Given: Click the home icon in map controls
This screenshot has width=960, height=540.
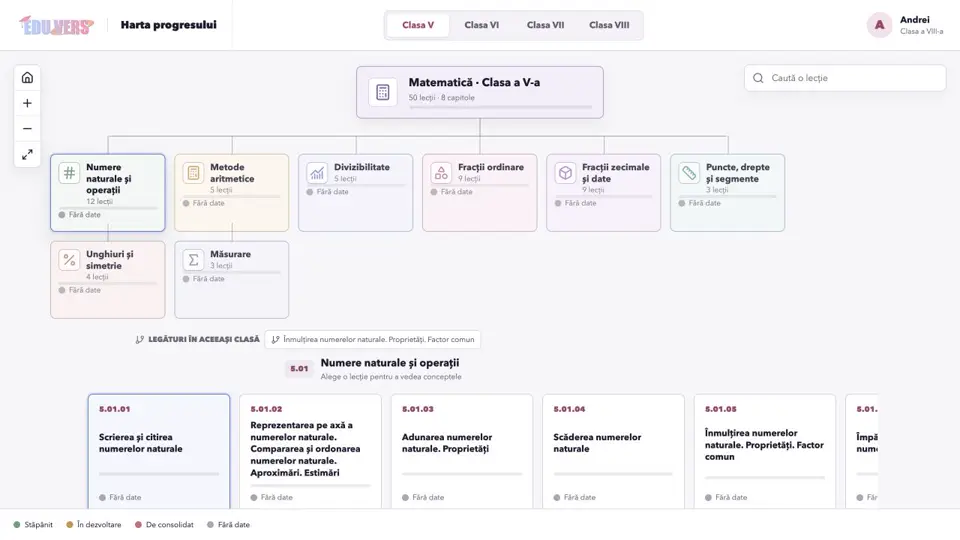Looking at the screenshot, I should coord(27,78).
